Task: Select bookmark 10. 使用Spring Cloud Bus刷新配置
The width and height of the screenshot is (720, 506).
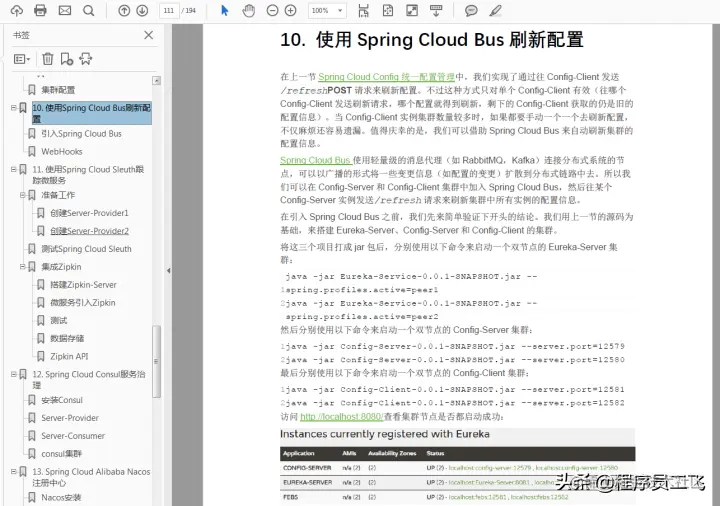Action: click(x=91, y=113)
